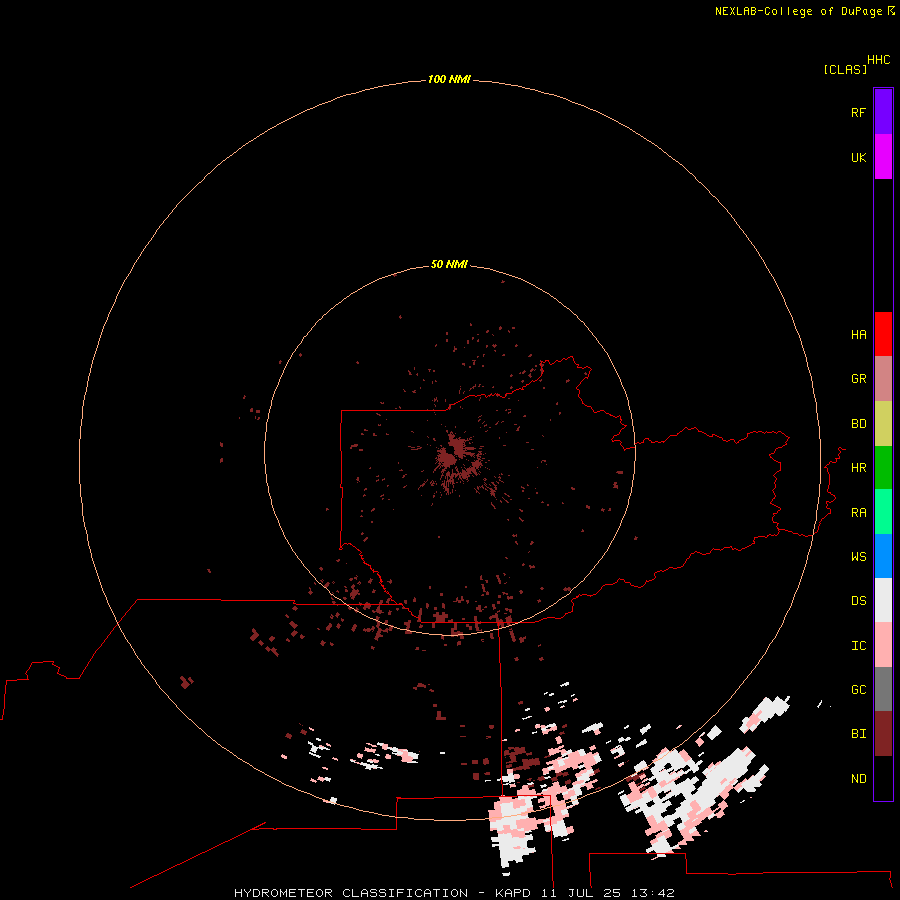Click the 50 NMI range ring label
Viewport: 900px width, 900px height.
pyautogui.click(x=449, y=264)
